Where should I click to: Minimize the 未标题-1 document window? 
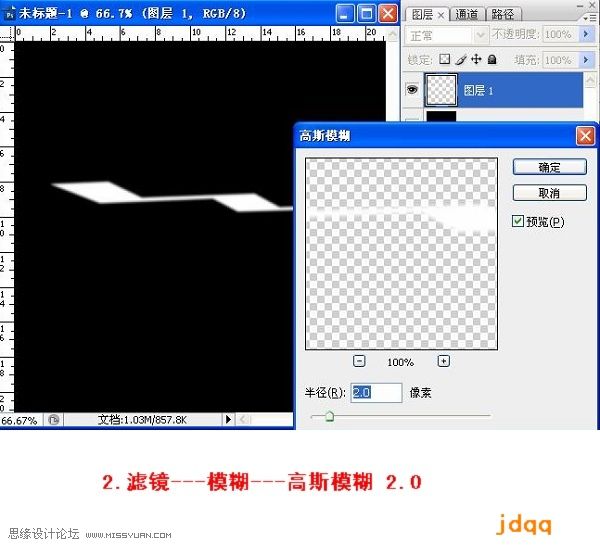click(x=345, y=14)
